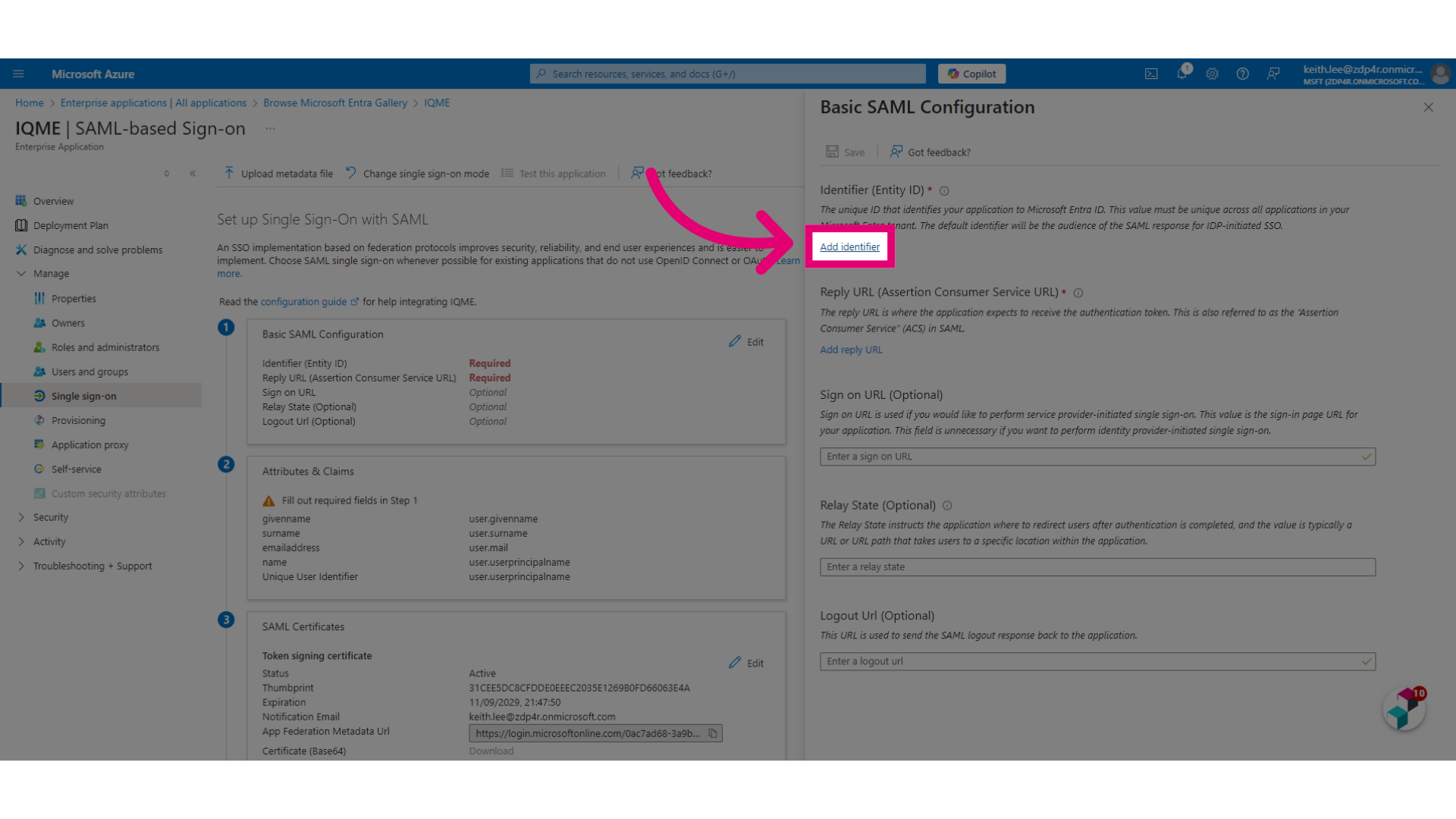
Task: Open the notifications bell
Action: (1181, 74)
